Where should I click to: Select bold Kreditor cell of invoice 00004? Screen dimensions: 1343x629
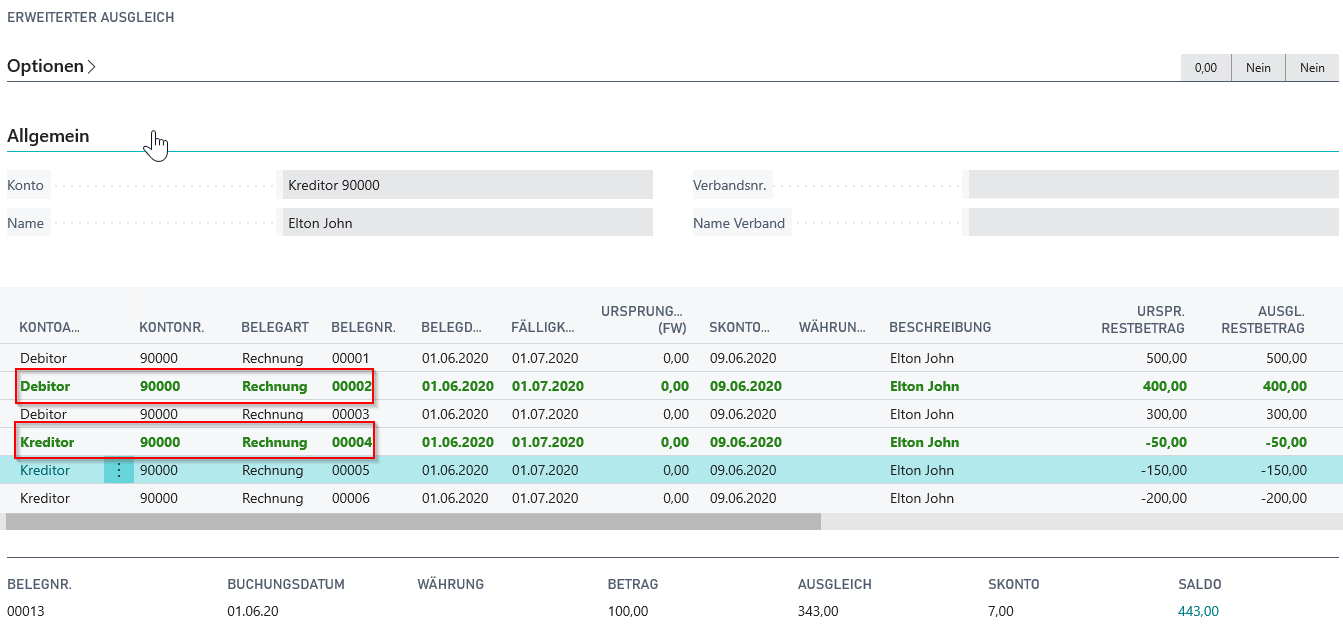coord(46,442)
